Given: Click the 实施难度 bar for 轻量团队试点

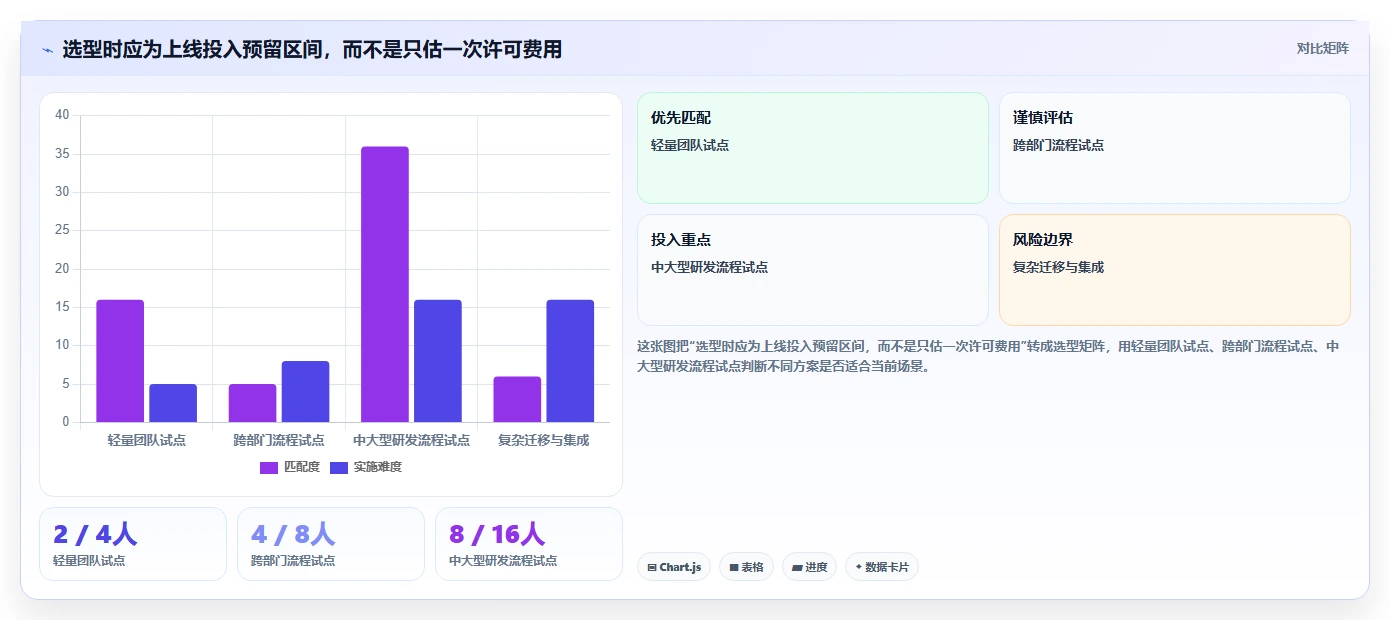Looking at the screenshot, I should click(173, 403).
